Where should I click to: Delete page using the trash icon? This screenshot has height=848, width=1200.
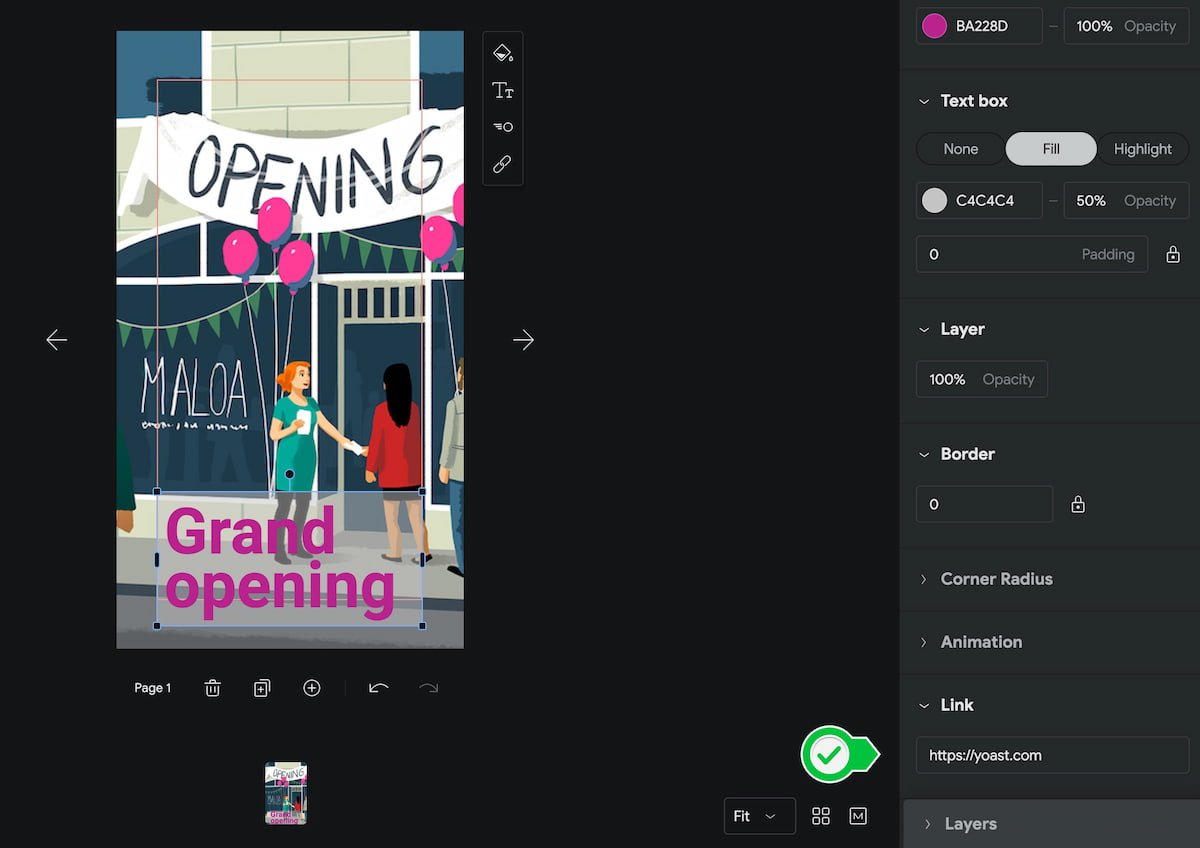click(212, 688)
